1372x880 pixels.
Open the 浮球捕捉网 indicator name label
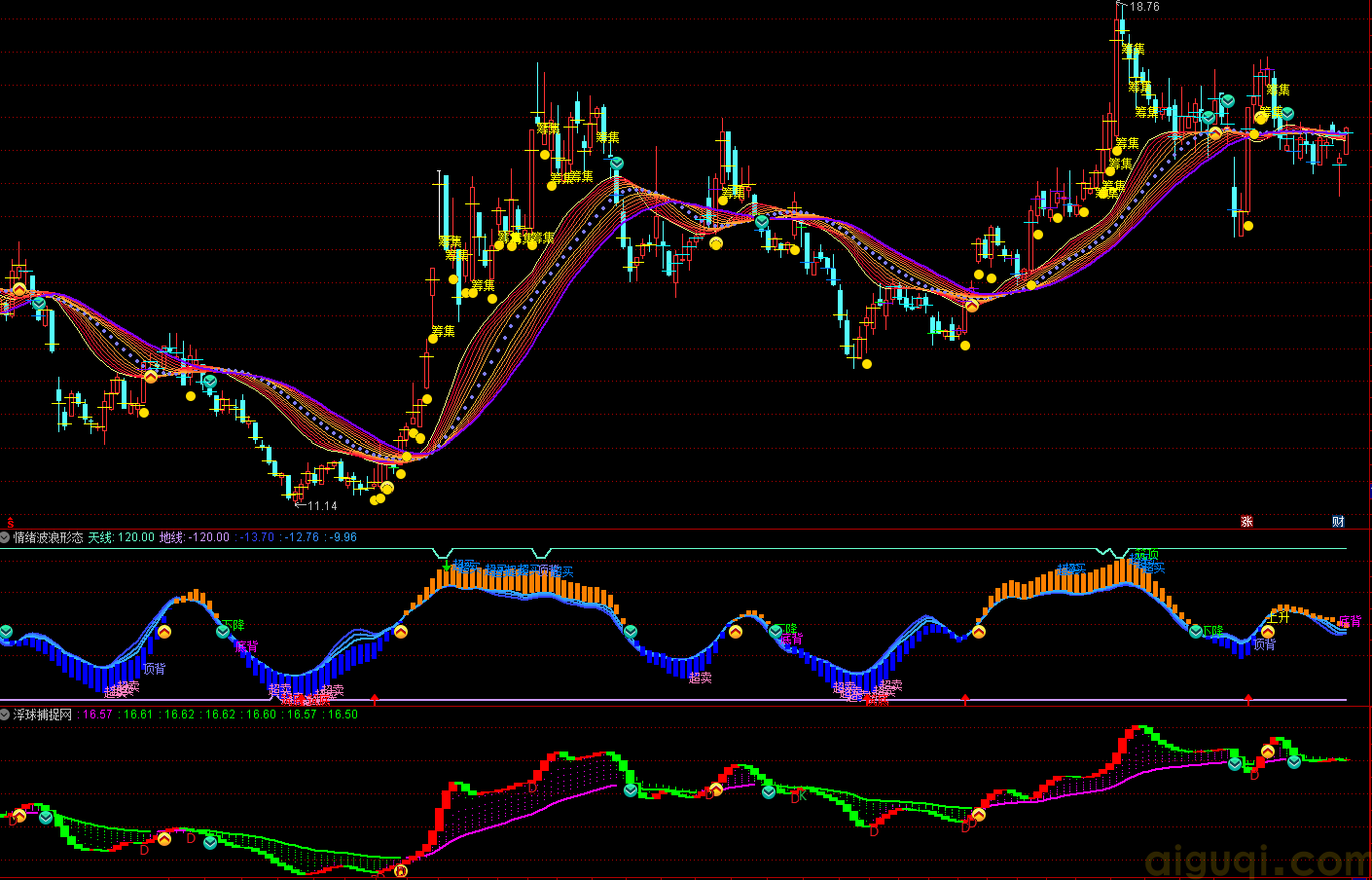[x=43, y=715]
